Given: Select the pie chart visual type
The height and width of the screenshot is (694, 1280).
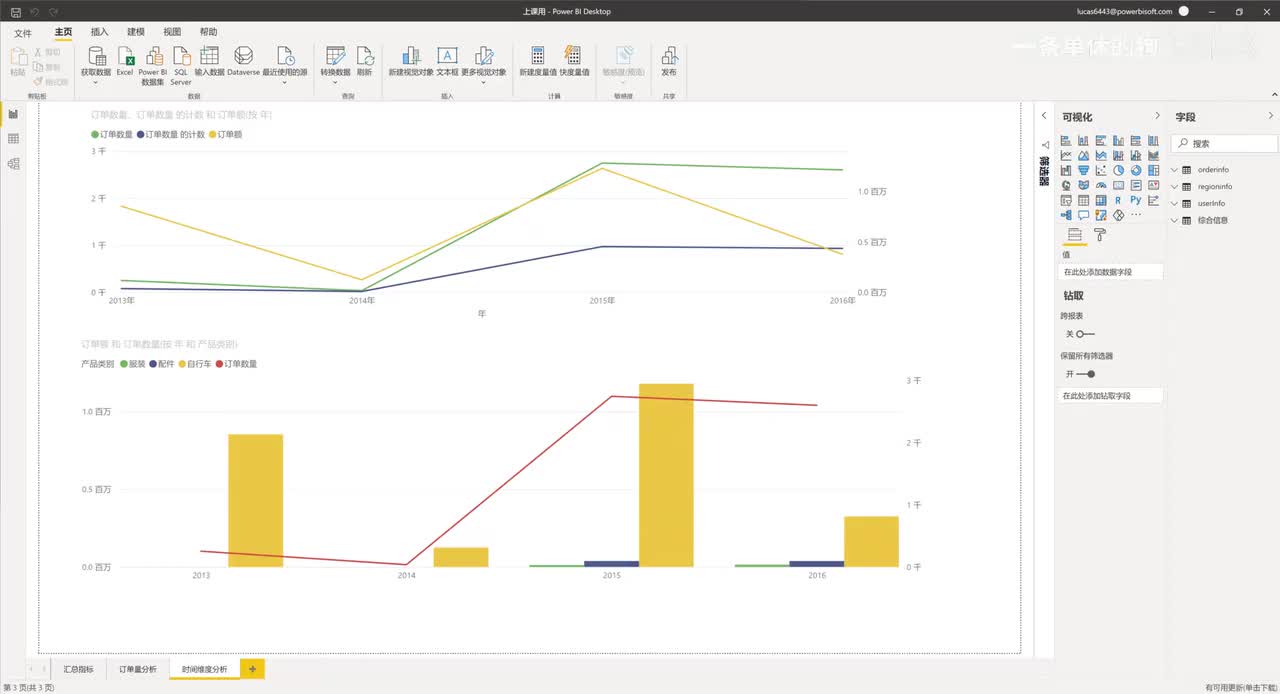Looking at the screenshot, I should (1119, 170).
